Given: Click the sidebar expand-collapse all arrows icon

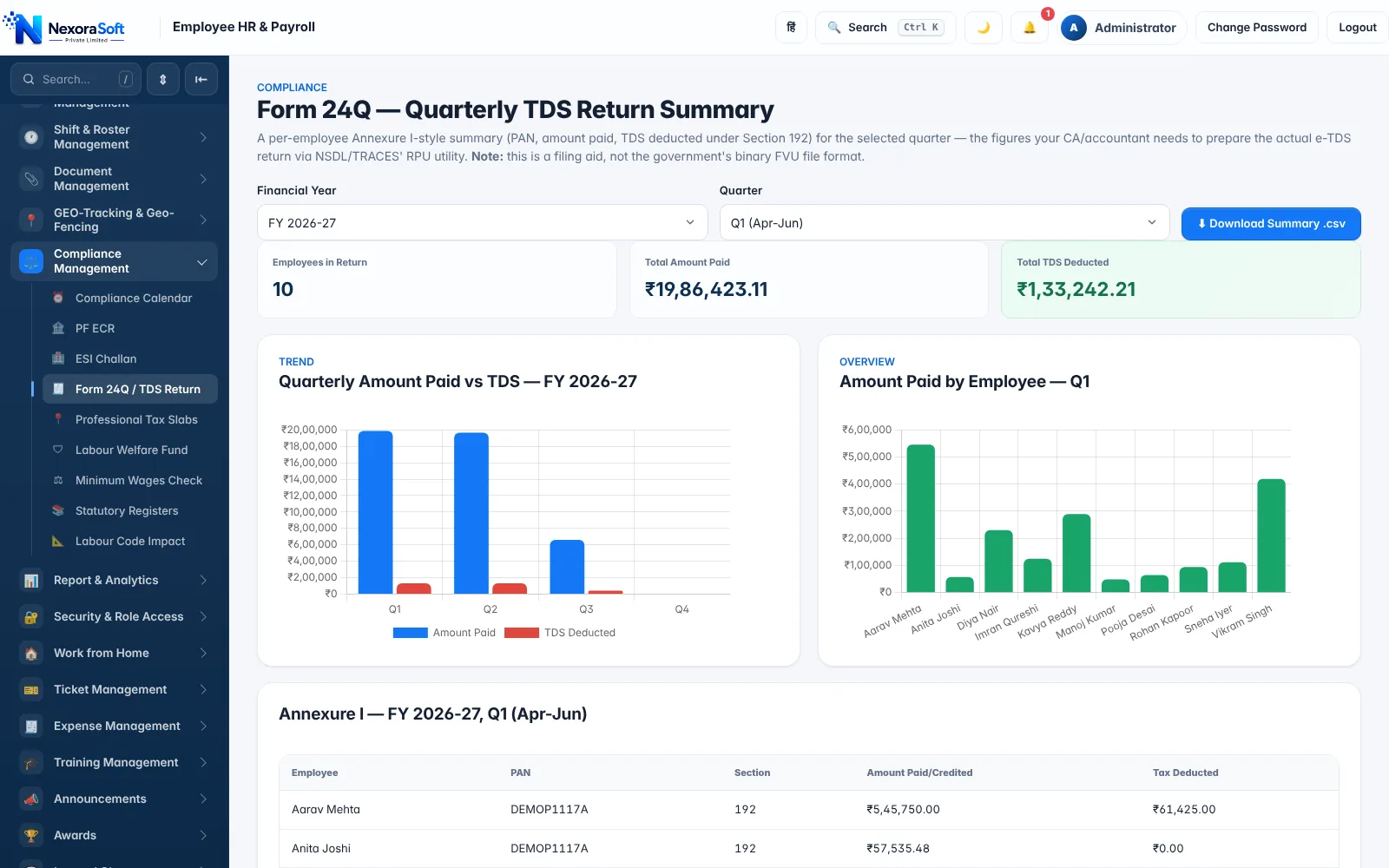Looking at the screenshot, I should click(162, 79).
